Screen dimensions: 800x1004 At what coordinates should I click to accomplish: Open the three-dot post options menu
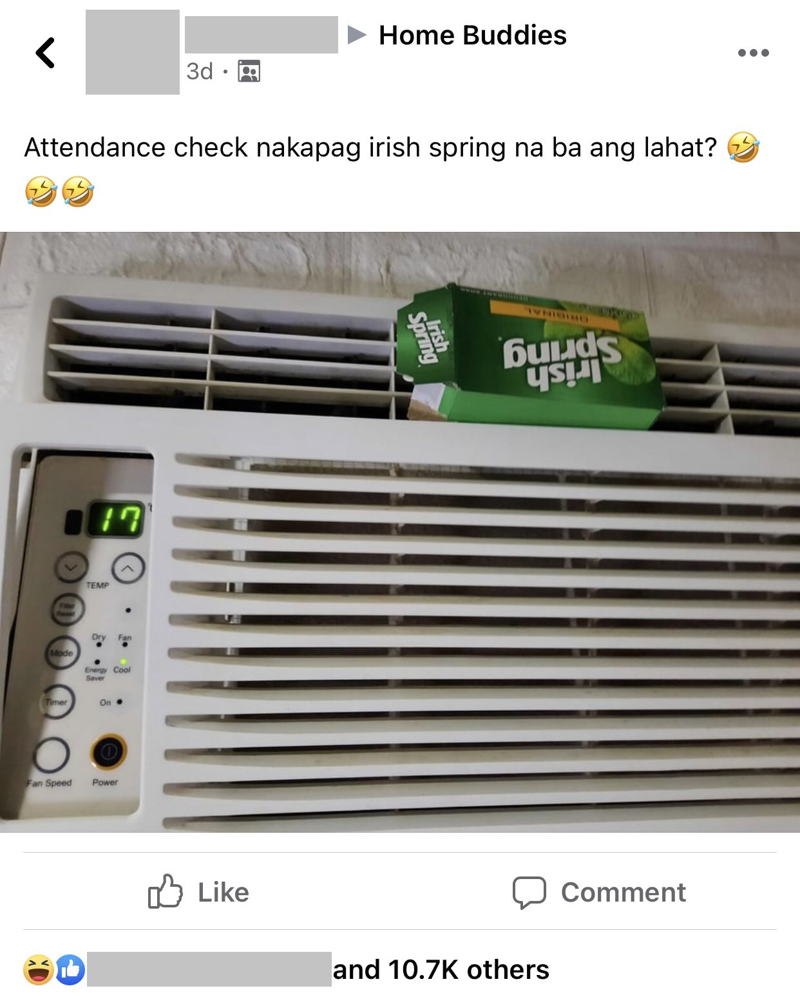pos(753,53)
